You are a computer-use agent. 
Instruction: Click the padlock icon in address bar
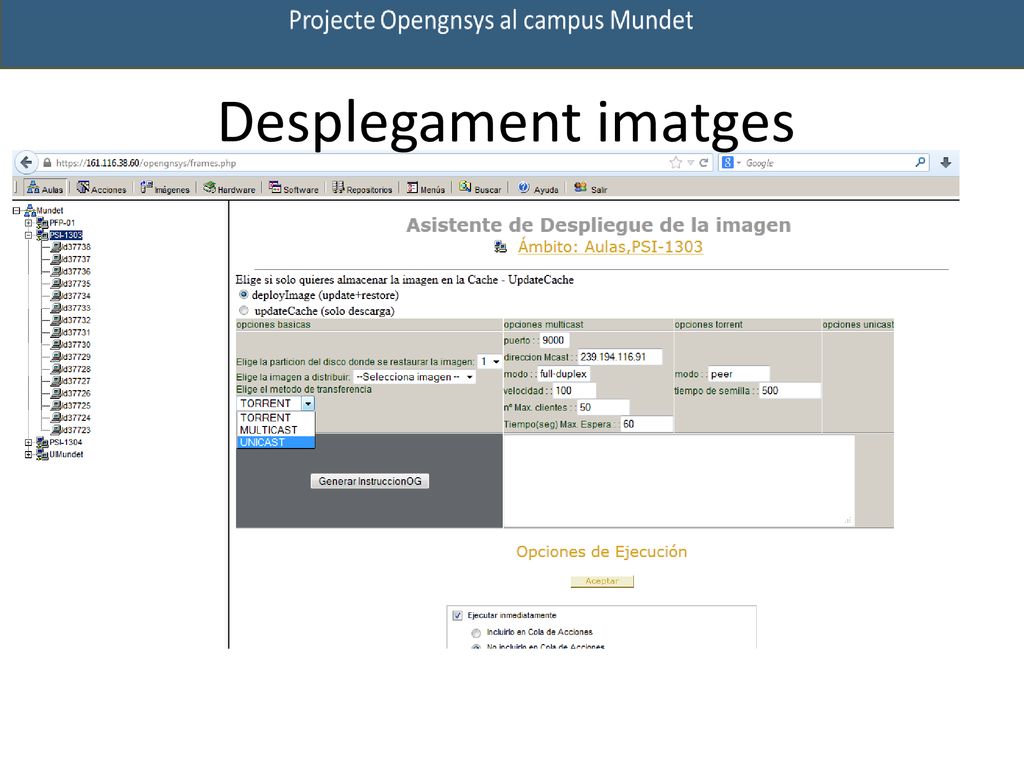point(47,163)
